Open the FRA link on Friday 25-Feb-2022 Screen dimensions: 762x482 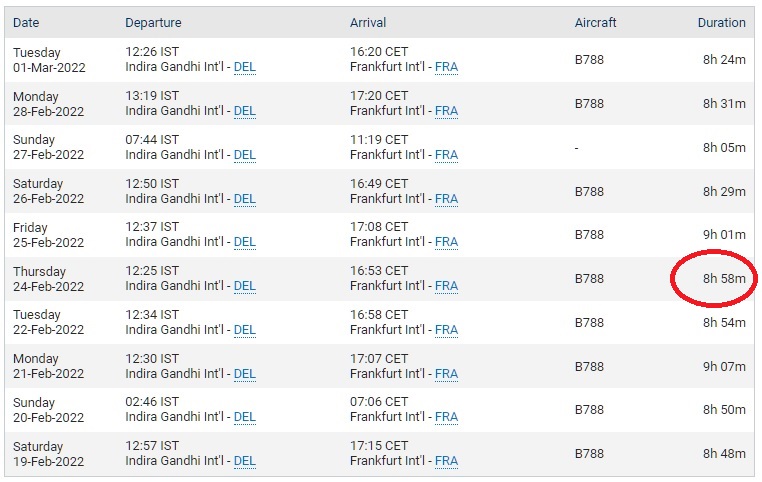446,242
